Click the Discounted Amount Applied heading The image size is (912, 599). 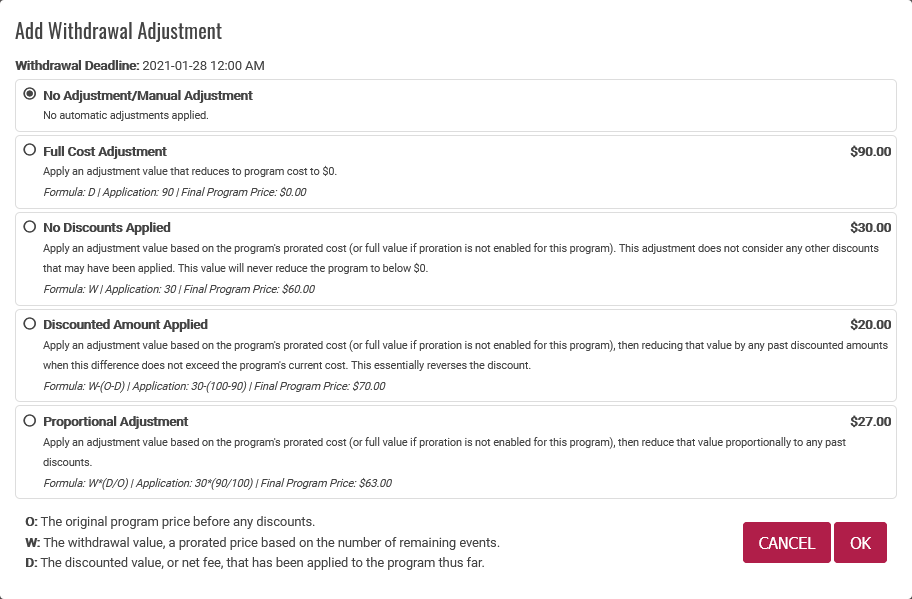tap(125, 325)
